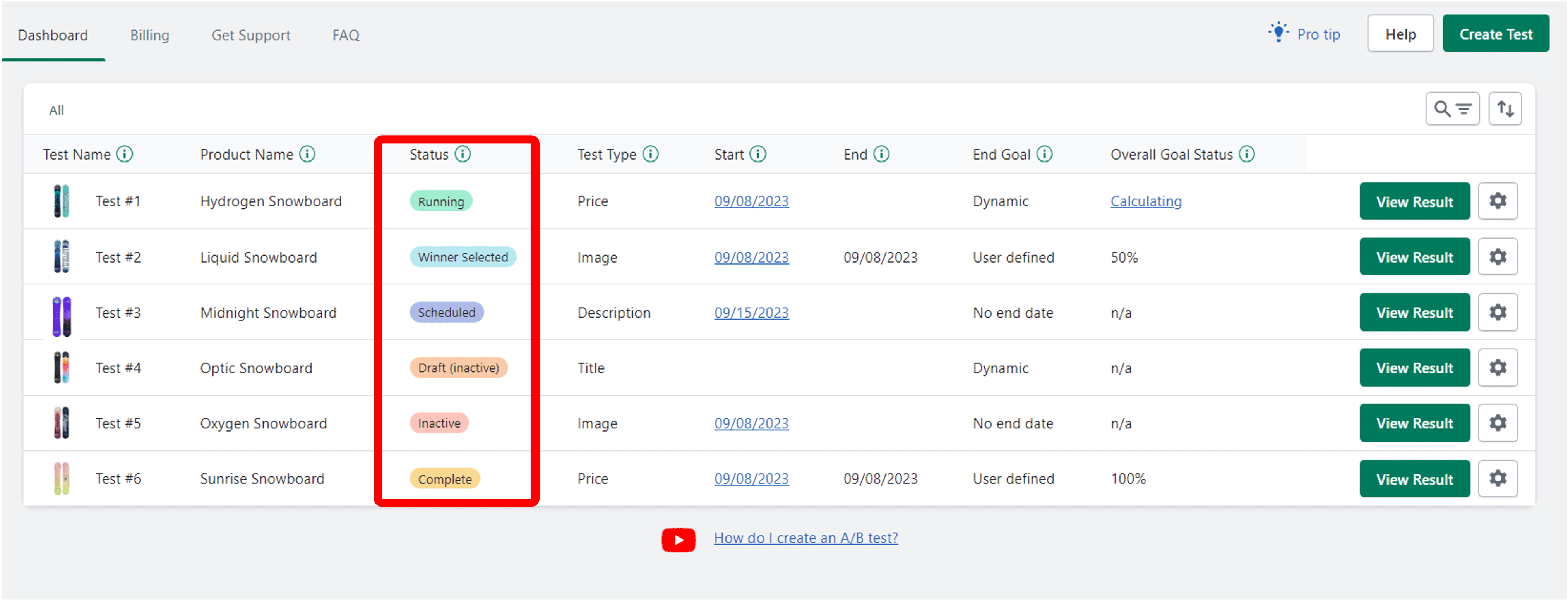Open gear settings for Test #4
This screenshot has height=600, width=1568.
1498,368
